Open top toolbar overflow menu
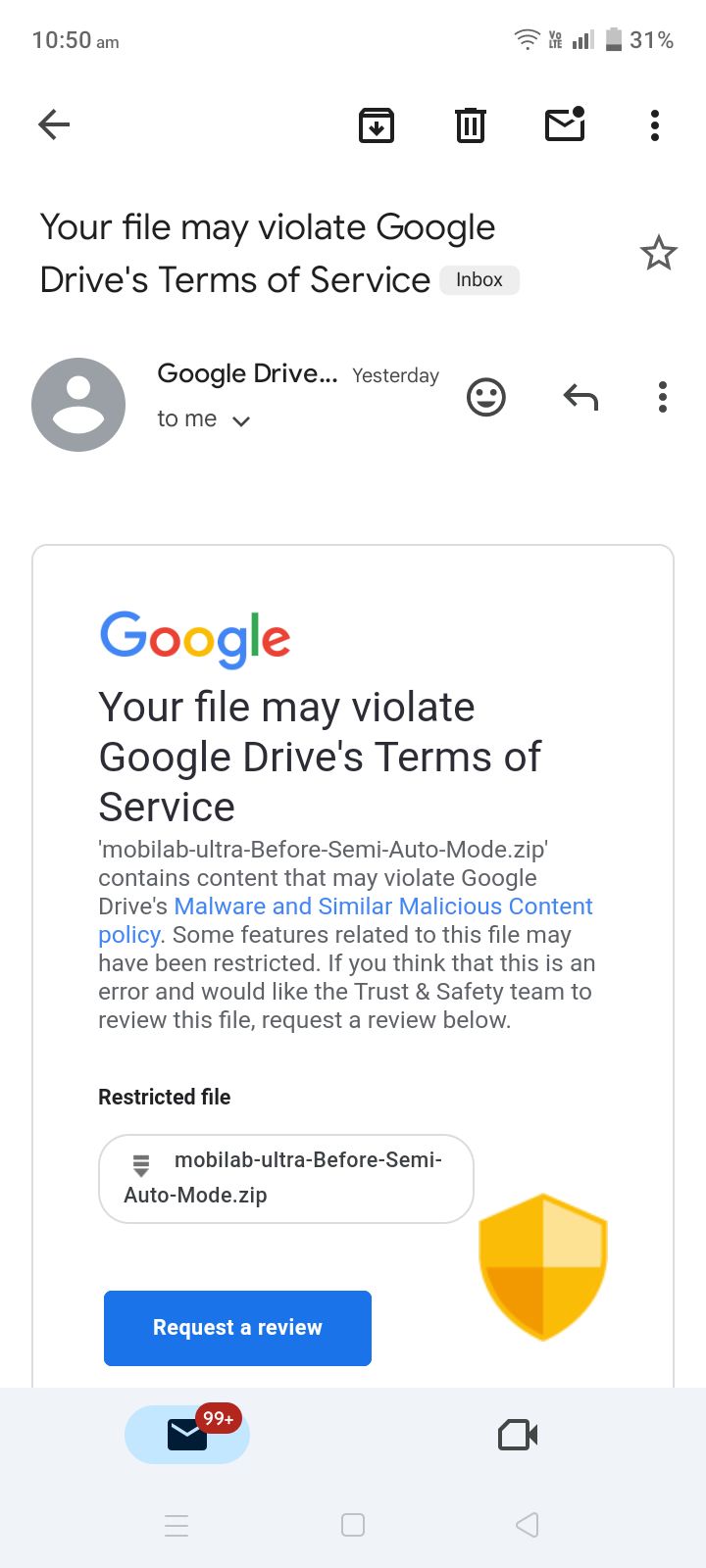Viewport: 706px width, 1568px height. click(655, 125)
